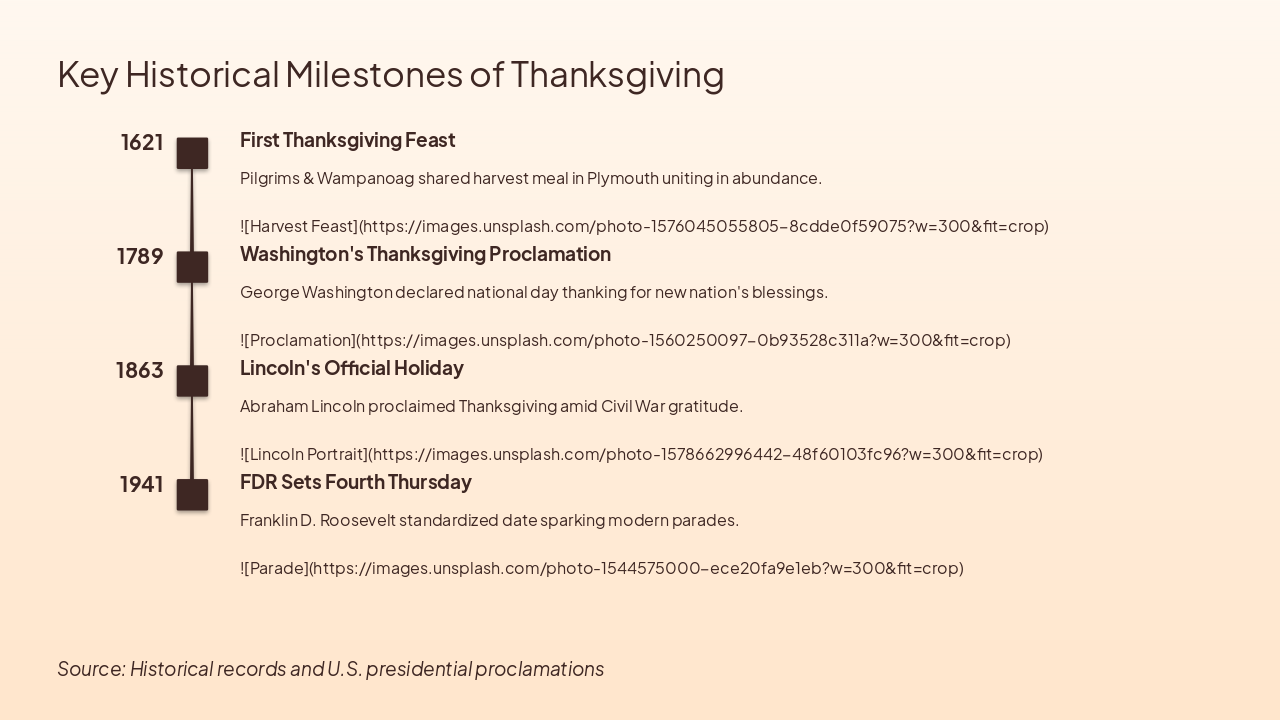Image resolution: width=1280 pixels, height=720 pixels.
Task: Select the "First Thanksgiving Feast" heading
Action: 347,140
